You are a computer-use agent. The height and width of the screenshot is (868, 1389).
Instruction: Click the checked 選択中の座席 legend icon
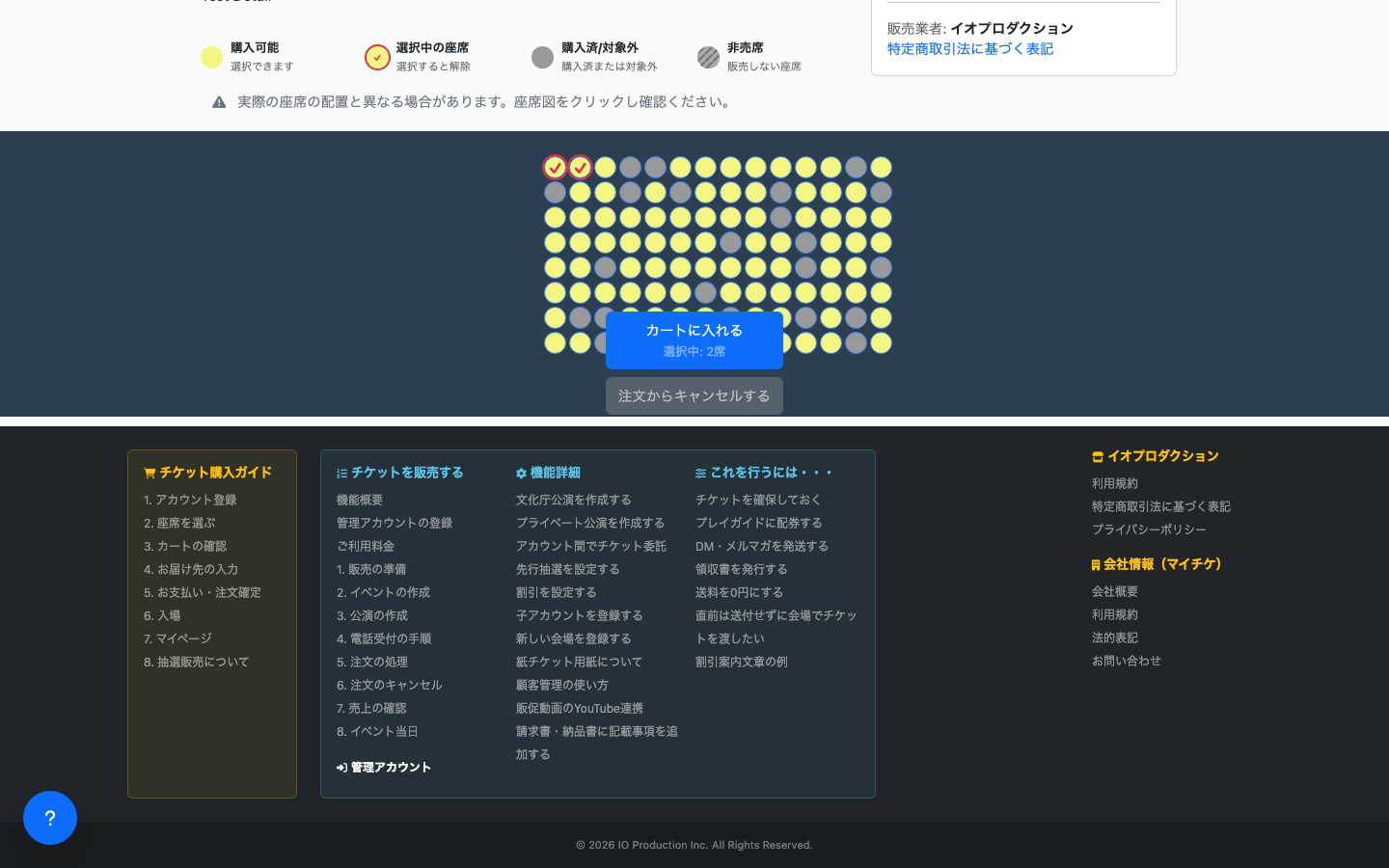pyautogui.click(x=377, y=57)
